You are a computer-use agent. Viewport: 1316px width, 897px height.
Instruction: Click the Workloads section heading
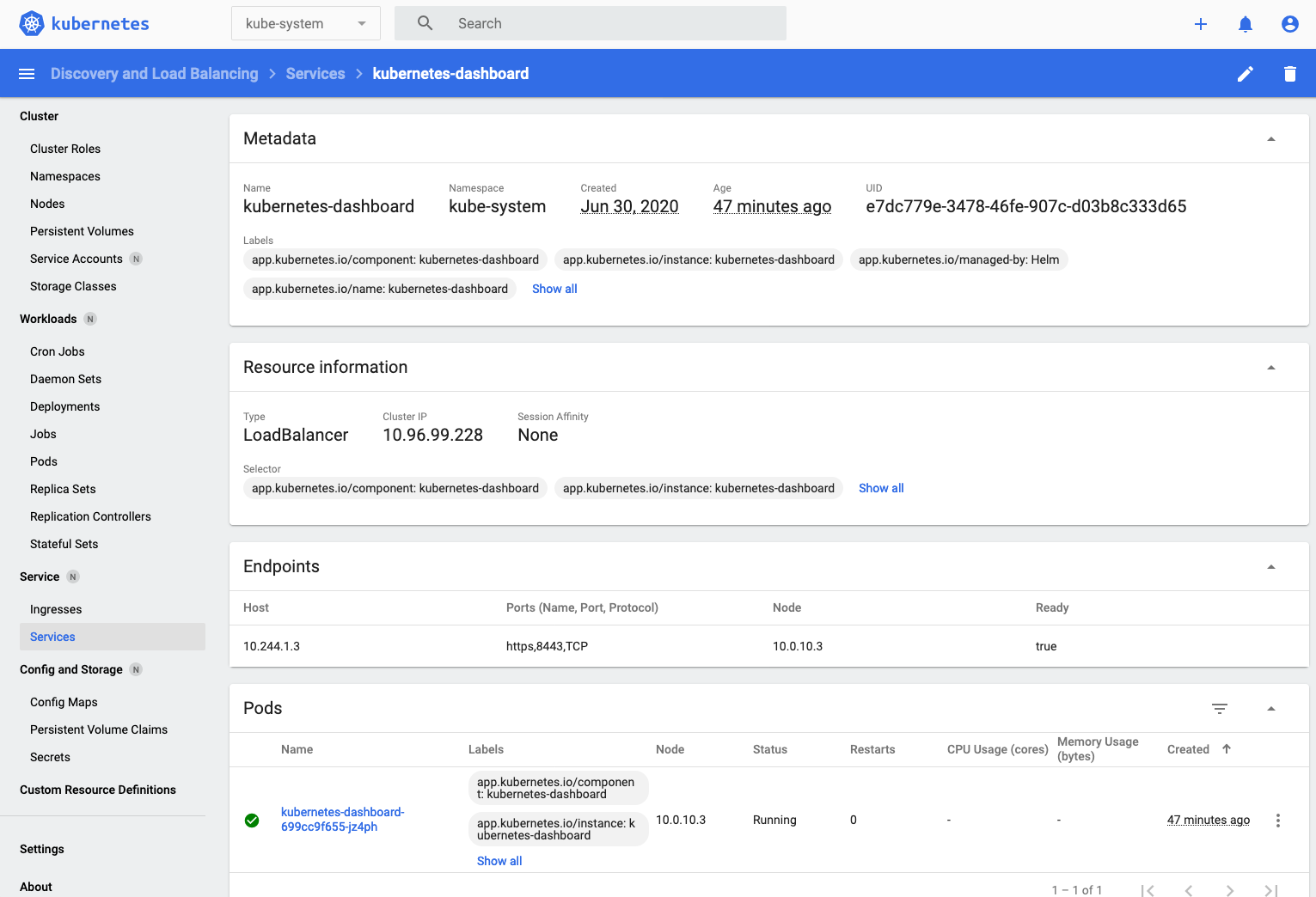coord(48,319)
